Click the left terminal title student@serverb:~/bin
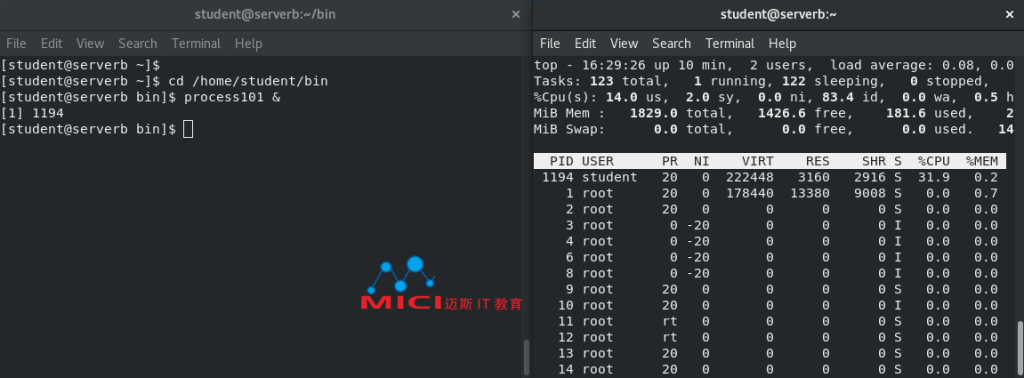1024x378 pixels. [x=266, y=14]
